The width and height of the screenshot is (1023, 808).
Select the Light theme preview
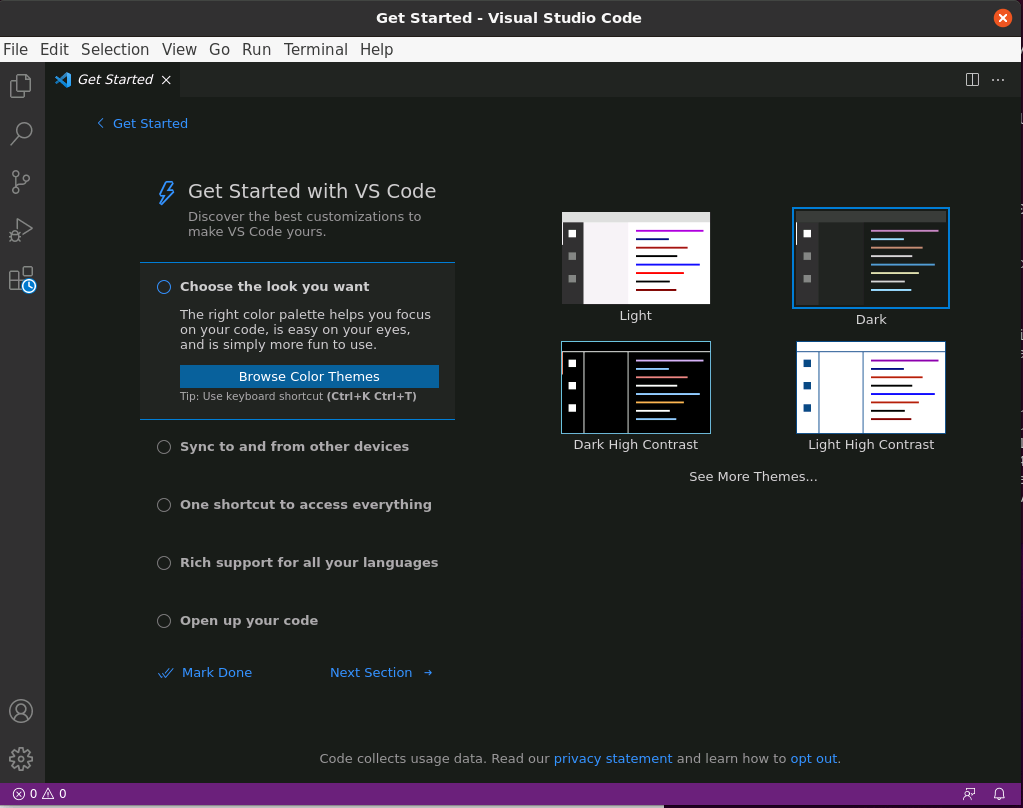click(636, 258)
